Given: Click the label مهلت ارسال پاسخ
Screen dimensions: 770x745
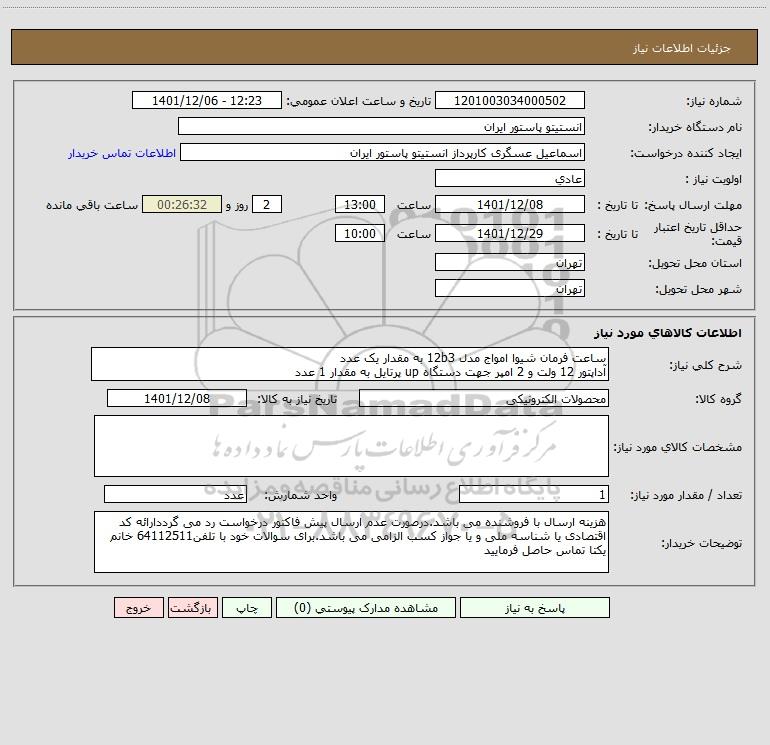Looking at the screenshot, I should (693, 205).
